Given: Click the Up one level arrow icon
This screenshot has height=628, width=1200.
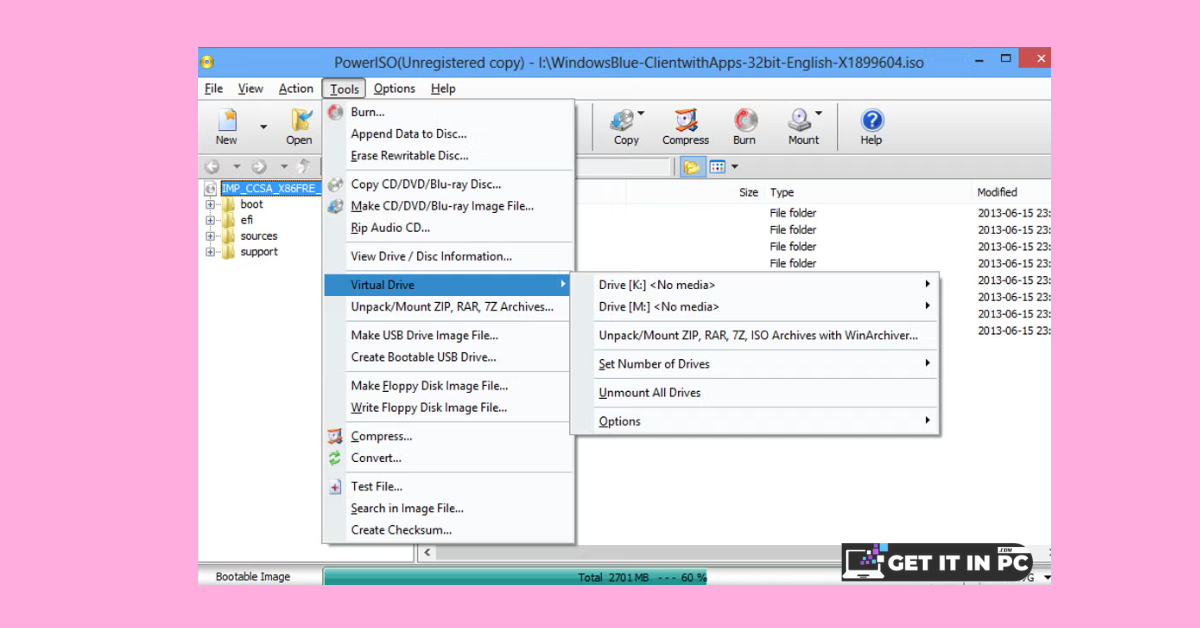Looking at the screenshot, I should click(304, 167).
